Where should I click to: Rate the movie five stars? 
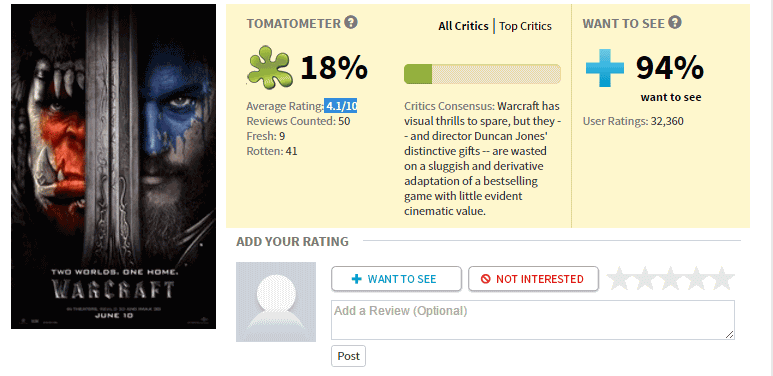point(722,279)
